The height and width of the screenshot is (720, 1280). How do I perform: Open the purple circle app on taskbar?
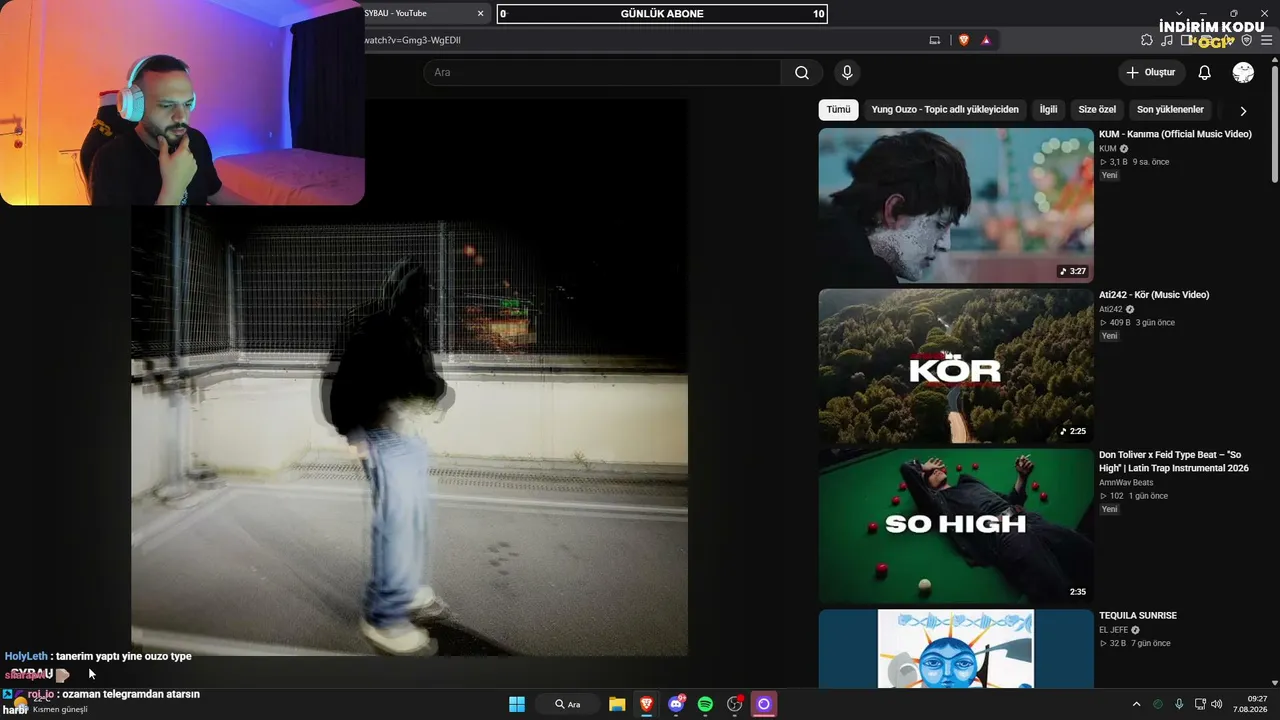coord(764,704)
